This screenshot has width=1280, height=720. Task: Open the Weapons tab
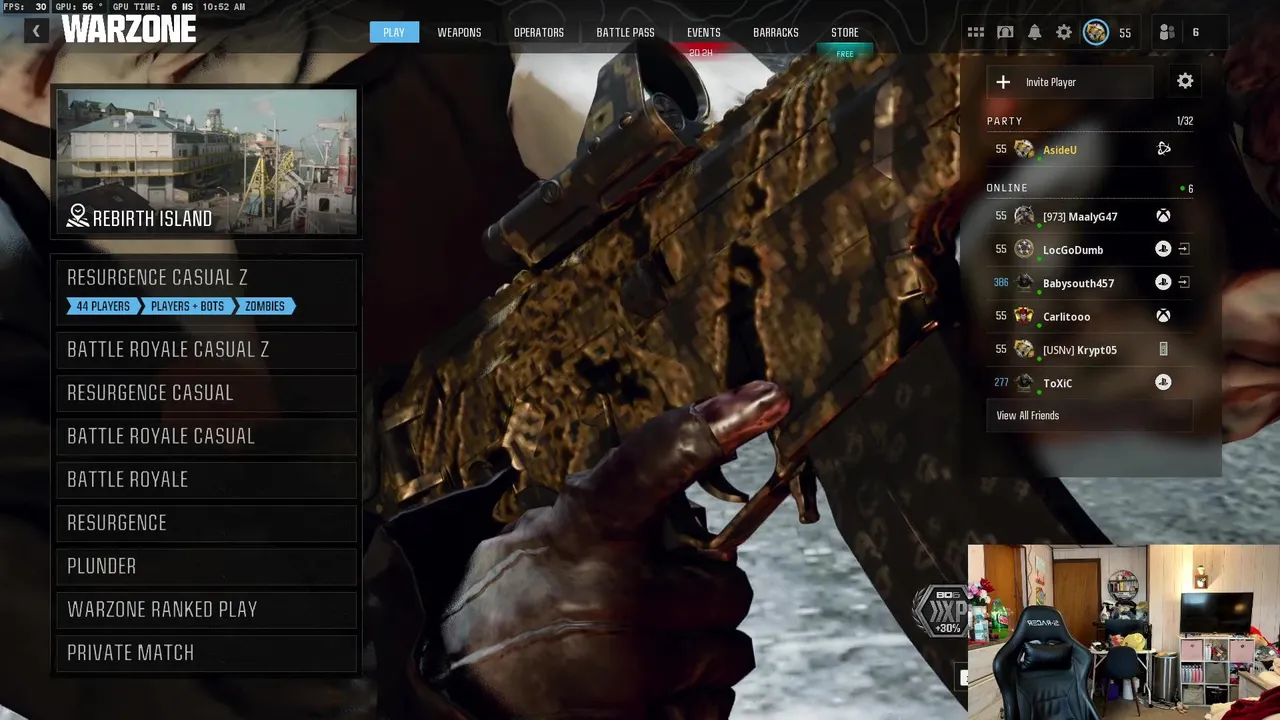(459, 32)
